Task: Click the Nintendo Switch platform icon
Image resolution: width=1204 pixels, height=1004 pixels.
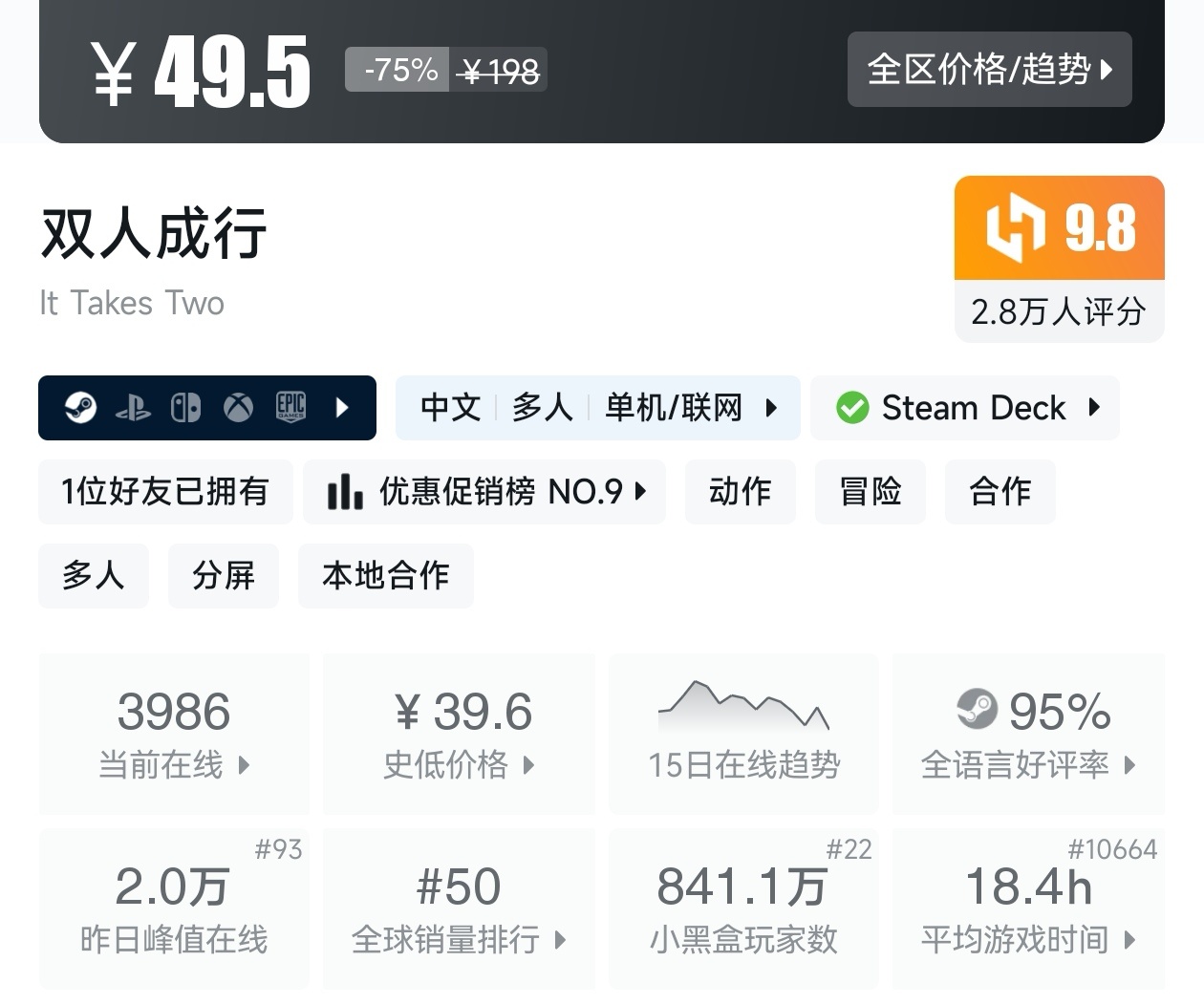Action: pos(185,408)
